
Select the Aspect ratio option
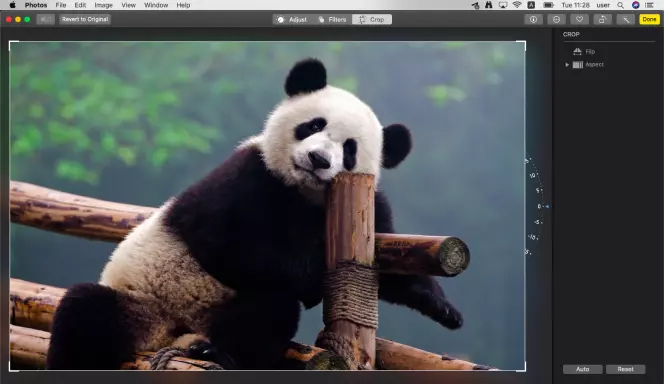tap(589, 65)
